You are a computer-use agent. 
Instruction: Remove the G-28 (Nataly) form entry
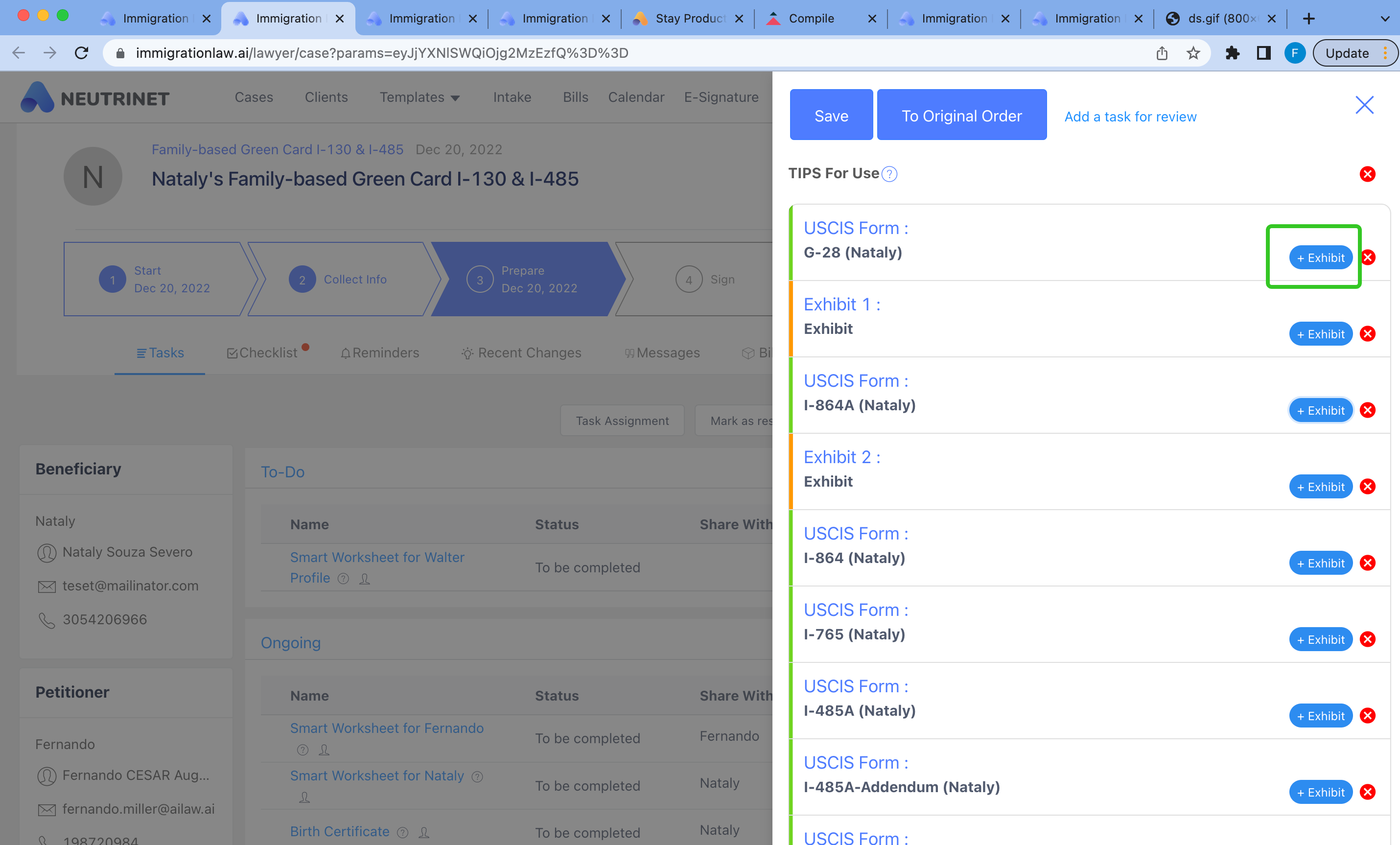(x=1368, y=258)
